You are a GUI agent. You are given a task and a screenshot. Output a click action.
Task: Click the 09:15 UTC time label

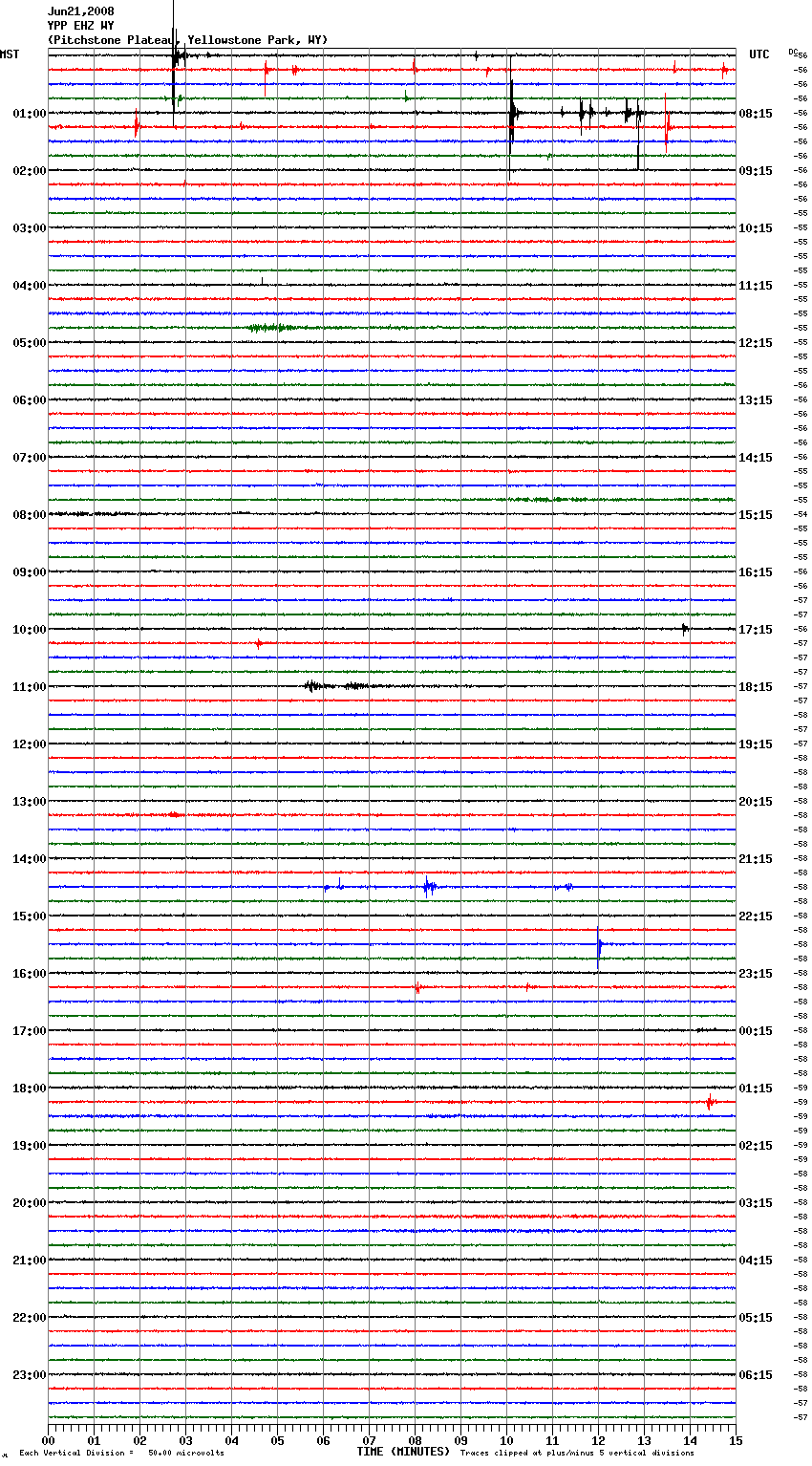click(x=756, y=170)
